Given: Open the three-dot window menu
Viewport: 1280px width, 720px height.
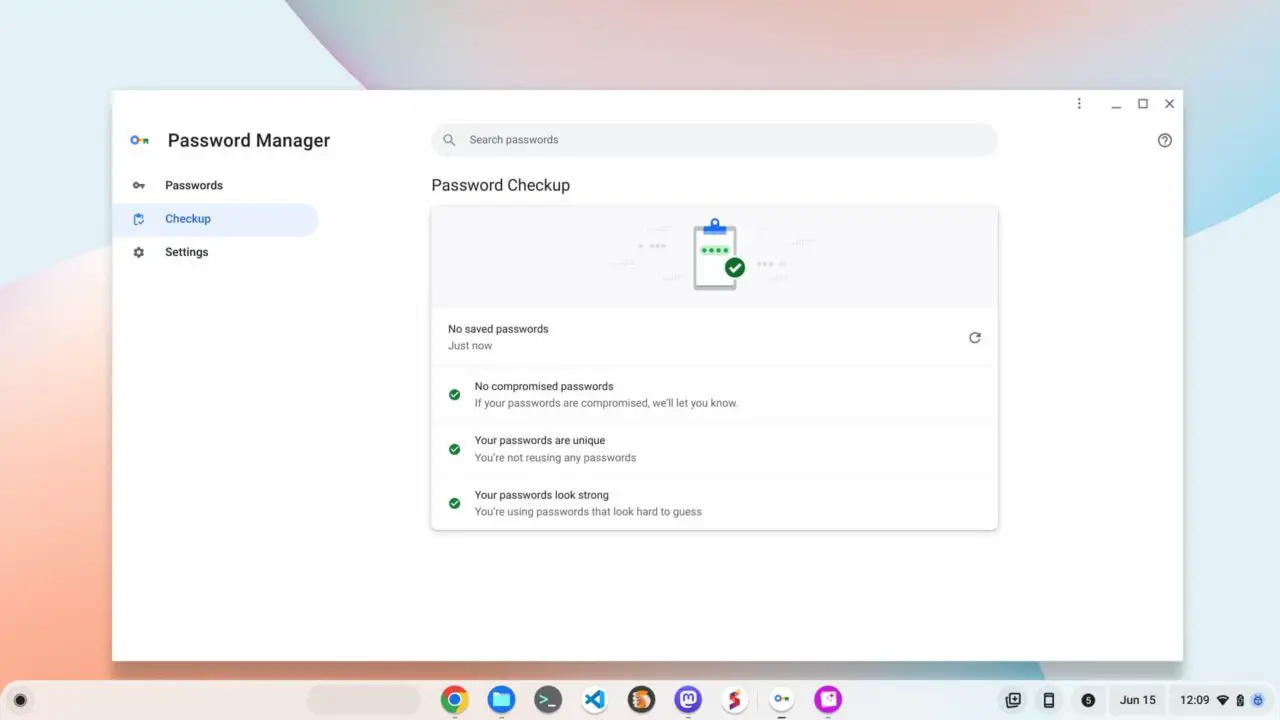Looking at the screenshot, I should pos(1079,104).
